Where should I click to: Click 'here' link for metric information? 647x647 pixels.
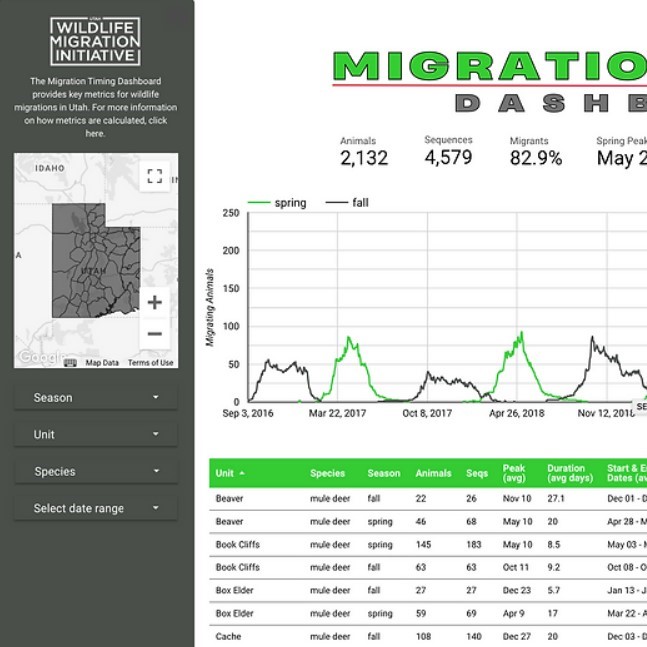point(95,134)
